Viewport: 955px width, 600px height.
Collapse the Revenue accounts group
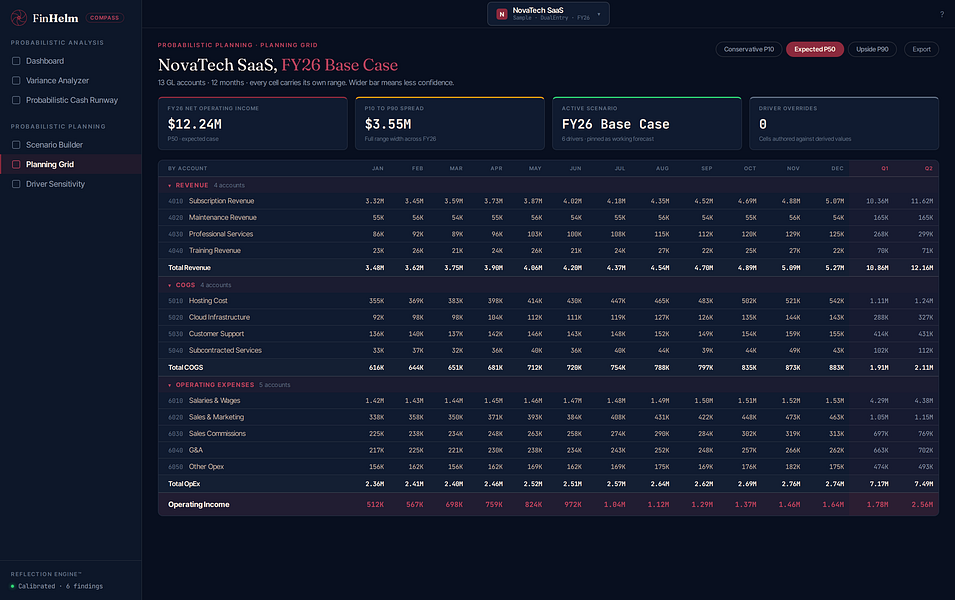(169, 186)
